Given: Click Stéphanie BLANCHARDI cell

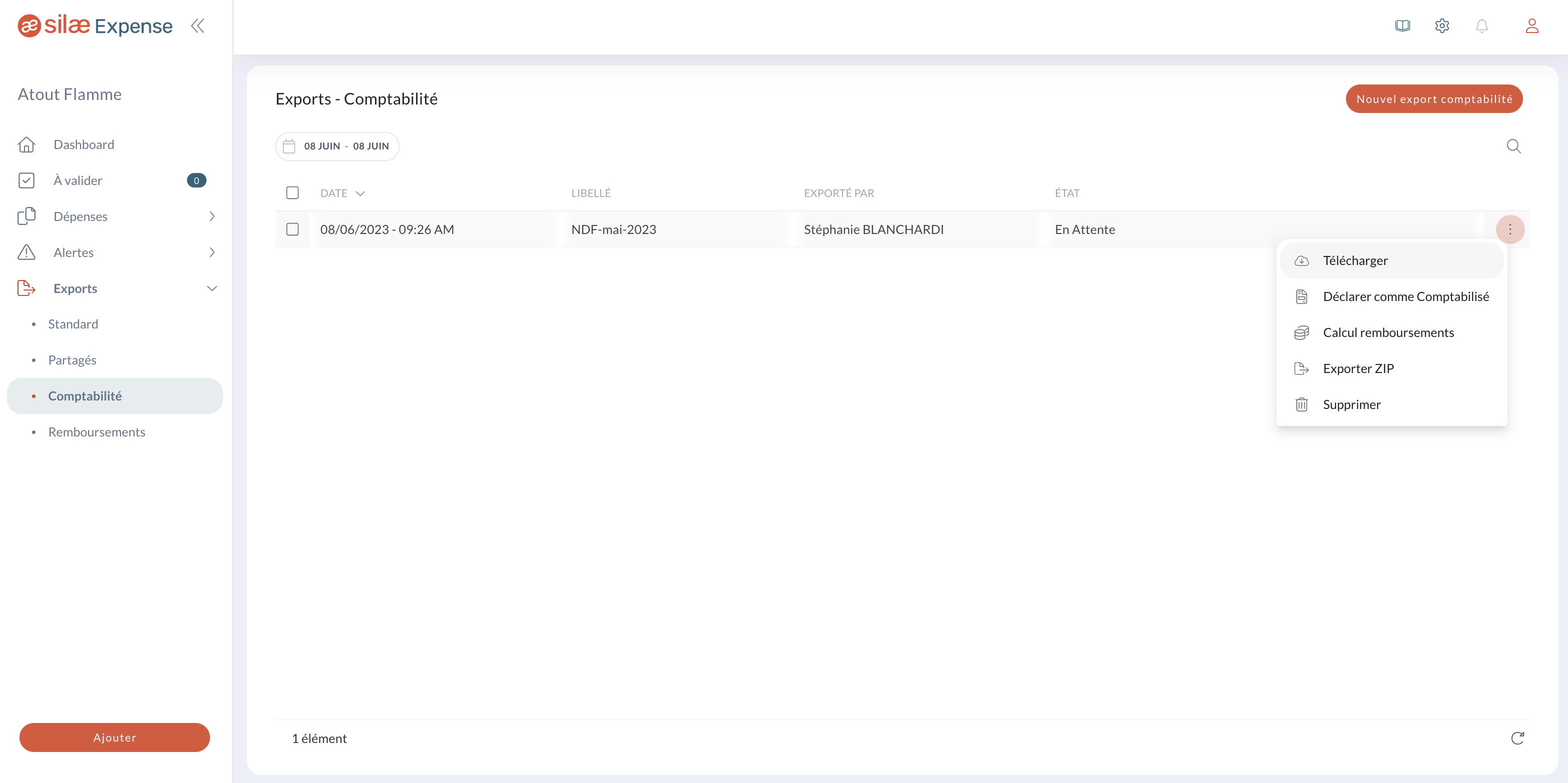Looking at the screenshot, I should click(873, 229).
